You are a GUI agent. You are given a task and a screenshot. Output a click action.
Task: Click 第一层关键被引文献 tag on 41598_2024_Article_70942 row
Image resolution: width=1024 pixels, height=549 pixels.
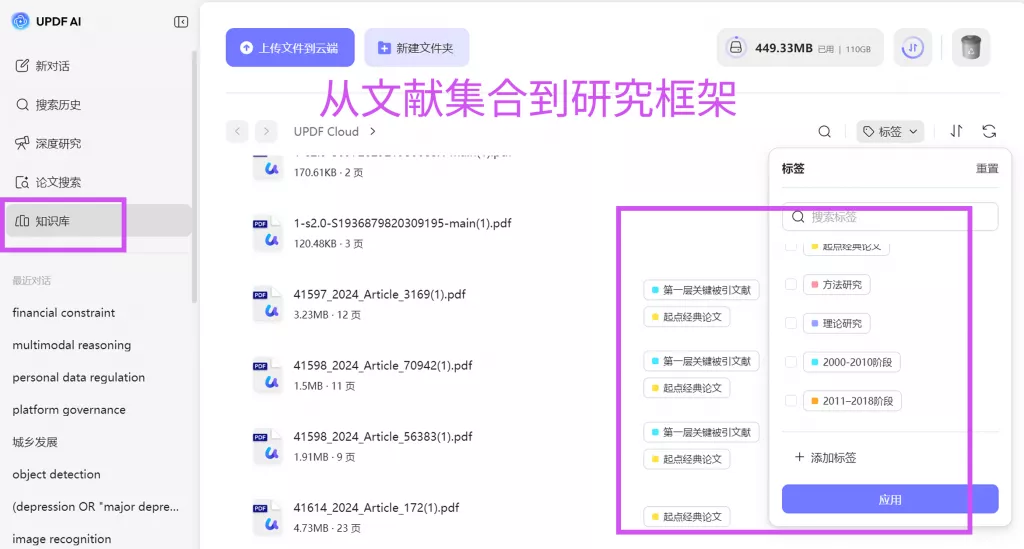click(701, 361)
